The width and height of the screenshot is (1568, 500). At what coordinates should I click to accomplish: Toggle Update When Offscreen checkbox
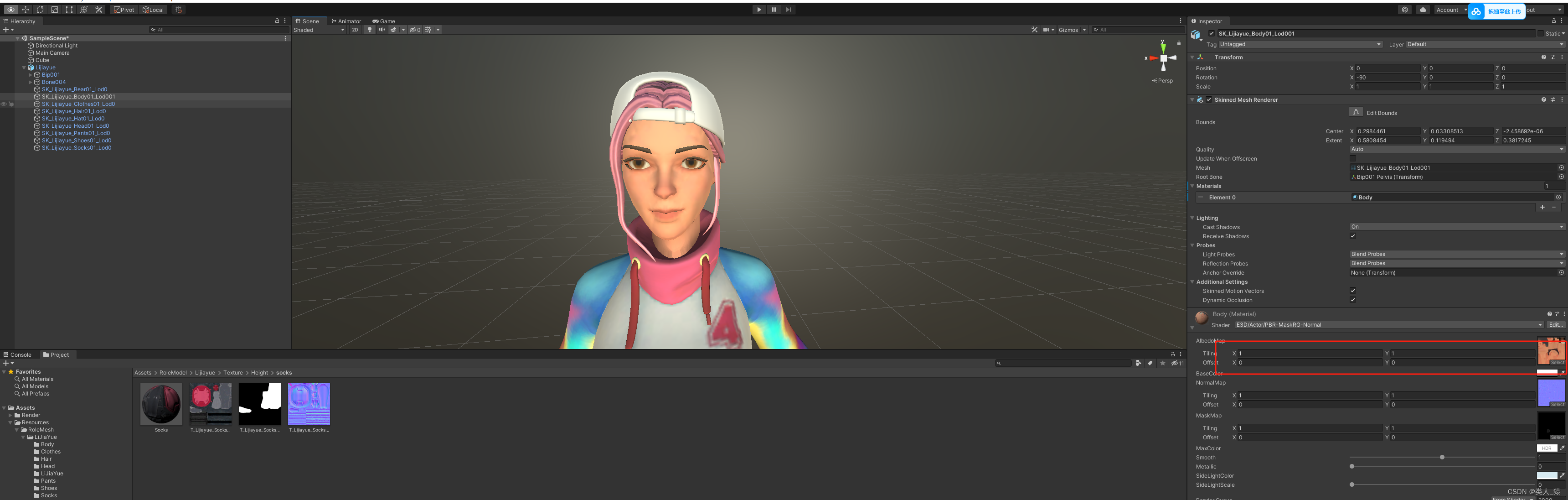coord(1352,158)
